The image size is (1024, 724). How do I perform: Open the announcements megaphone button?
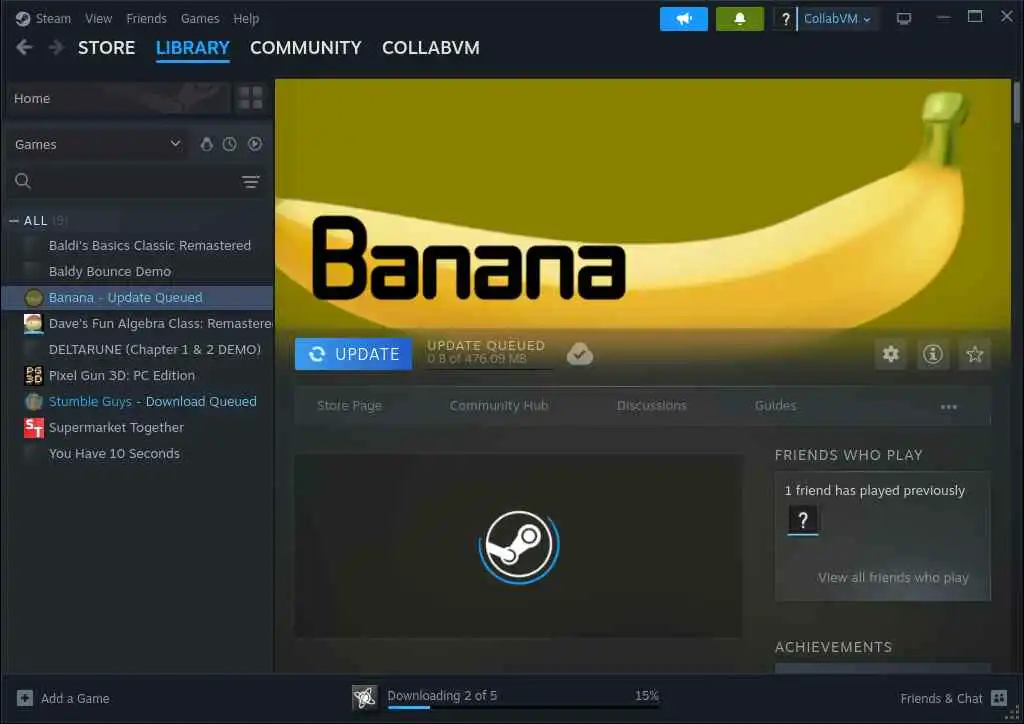[683, 19]
